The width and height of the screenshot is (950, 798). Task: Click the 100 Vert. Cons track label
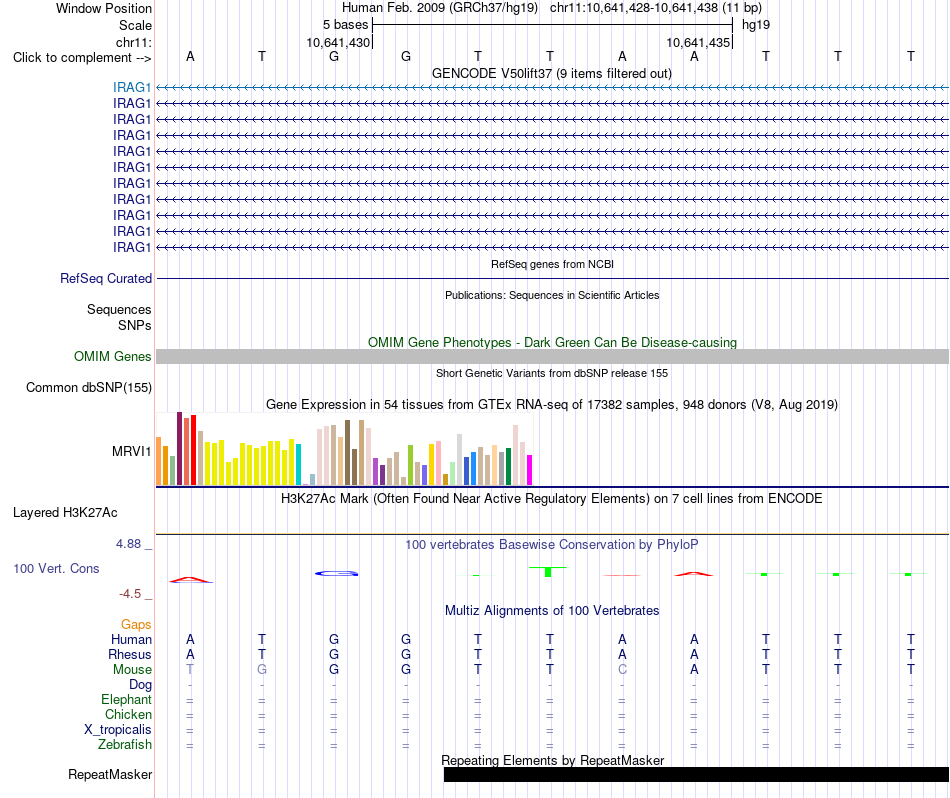point(56,568)
